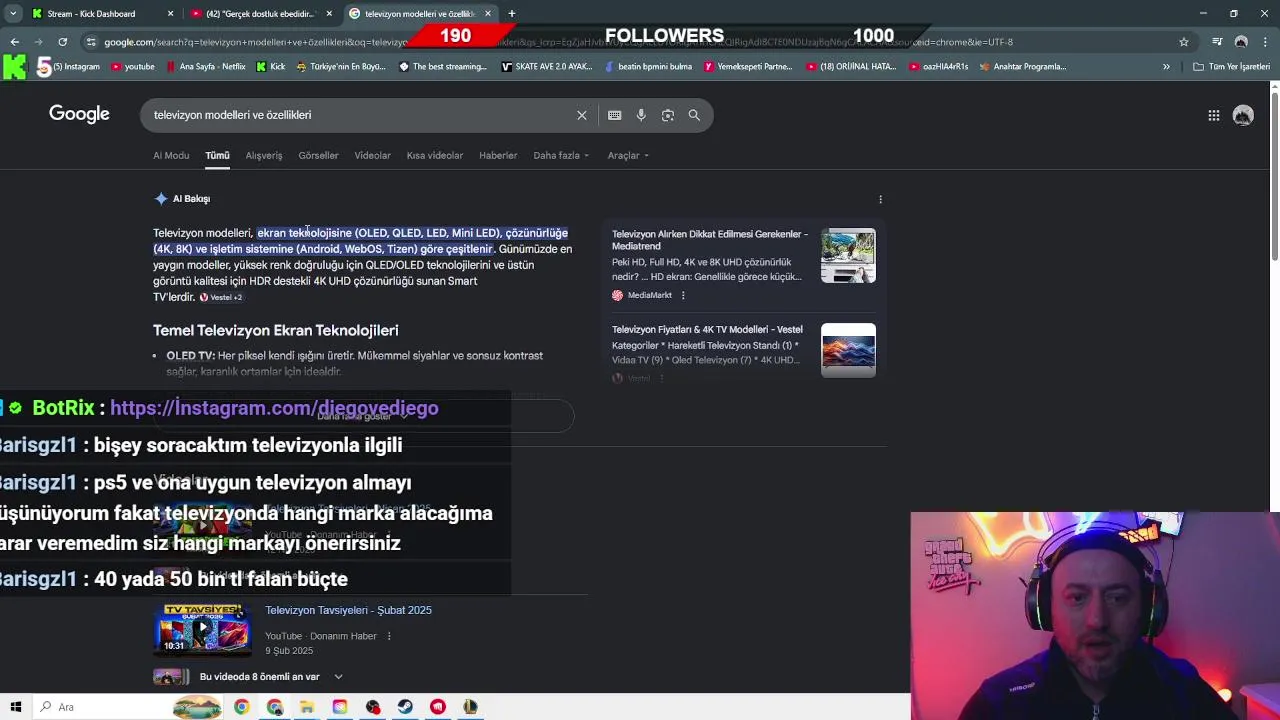Switch to Videolar tab
This screenshot has width=1280, height=720.
[x=372, y=156]
